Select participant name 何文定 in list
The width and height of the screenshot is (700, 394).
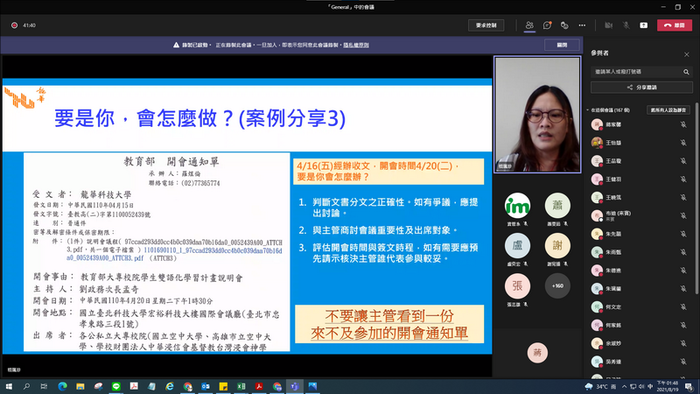(x=613, y=307)
